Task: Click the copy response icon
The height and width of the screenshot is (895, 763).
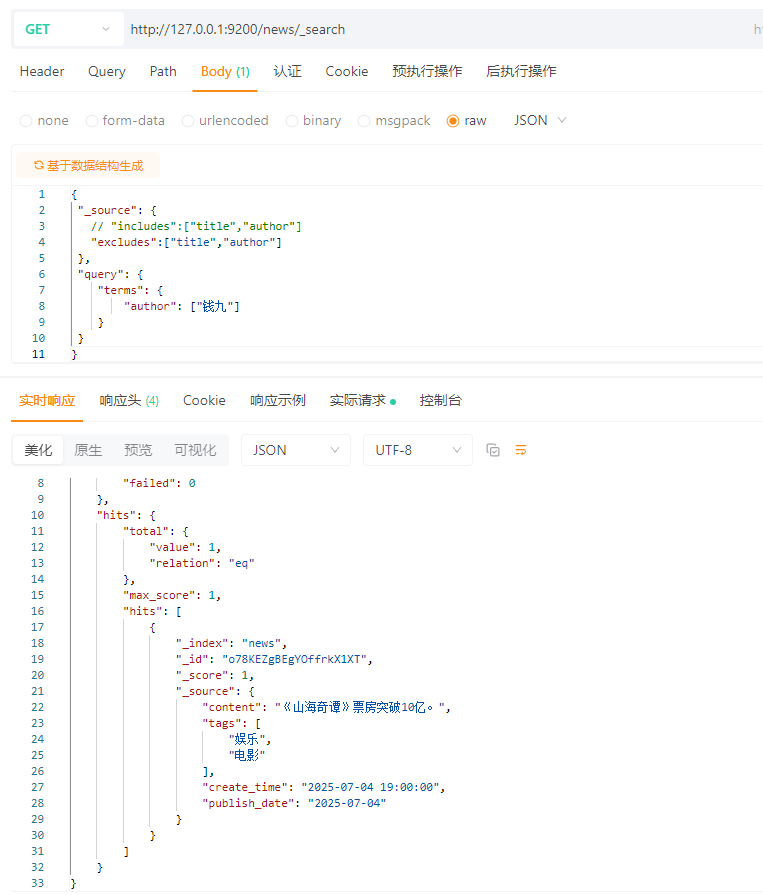Action: (493, 450)
